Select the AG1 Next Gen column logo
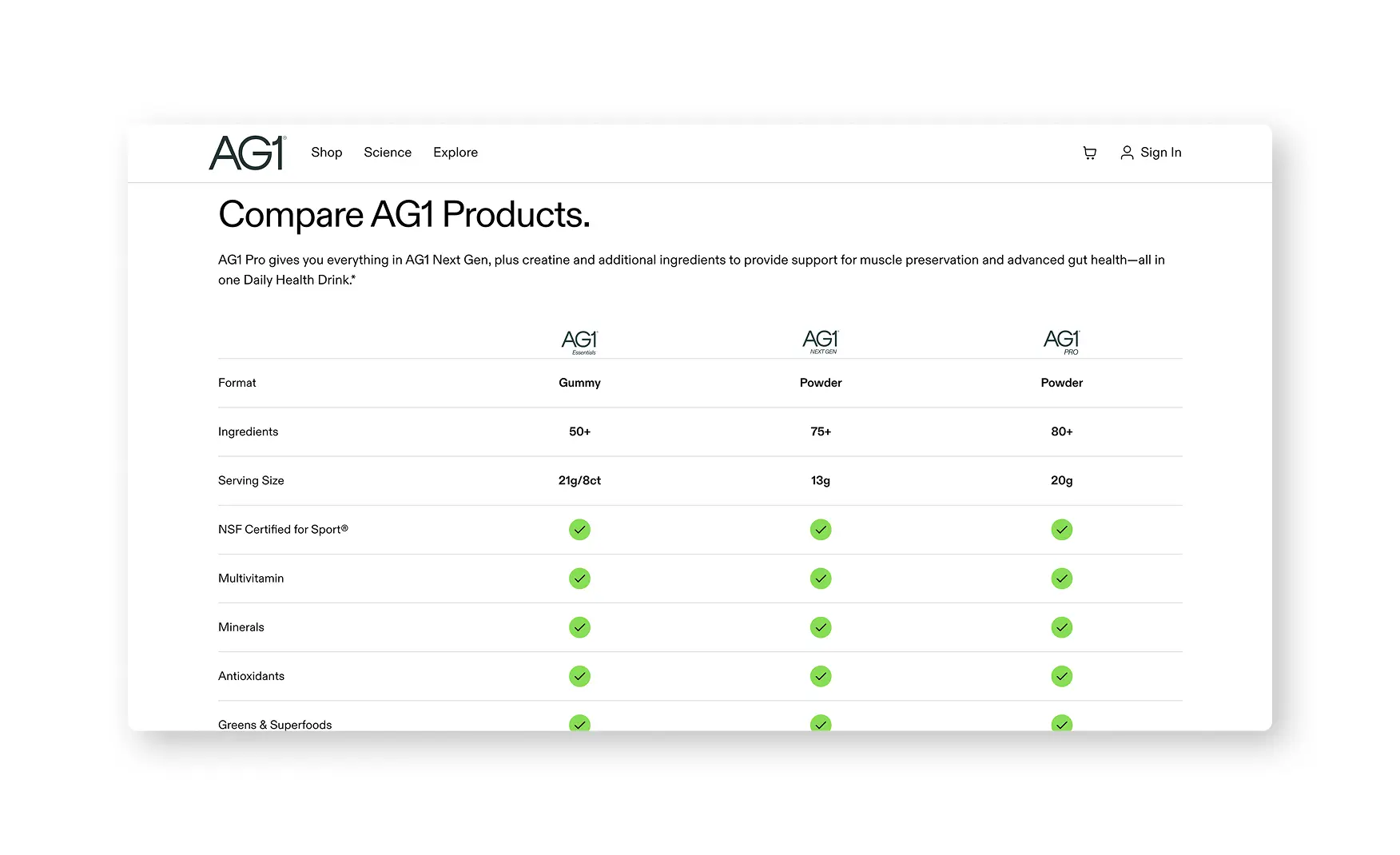The height and width of the screenshot is (855, 1400). 821,342
